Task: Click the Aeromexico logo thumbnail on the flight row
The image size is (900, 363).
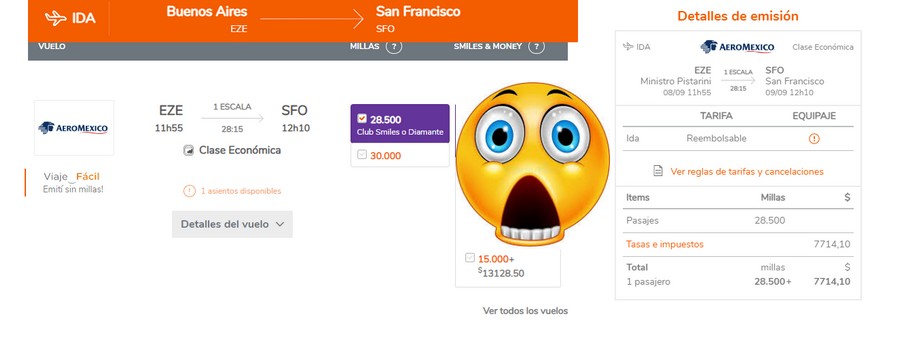Action: [x=74, y=128]
